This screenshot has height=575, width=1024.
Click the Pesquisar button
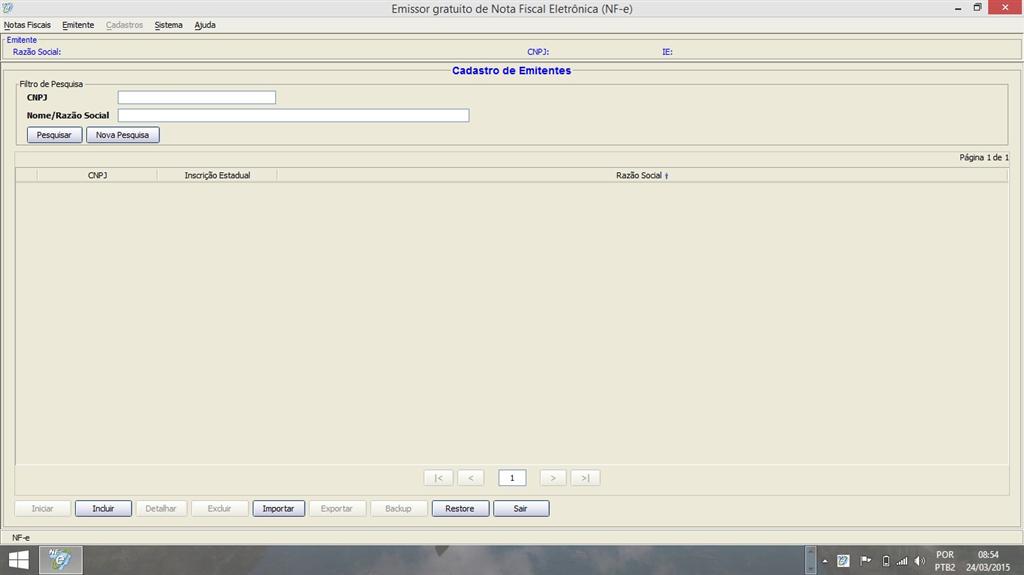(54, 135)
